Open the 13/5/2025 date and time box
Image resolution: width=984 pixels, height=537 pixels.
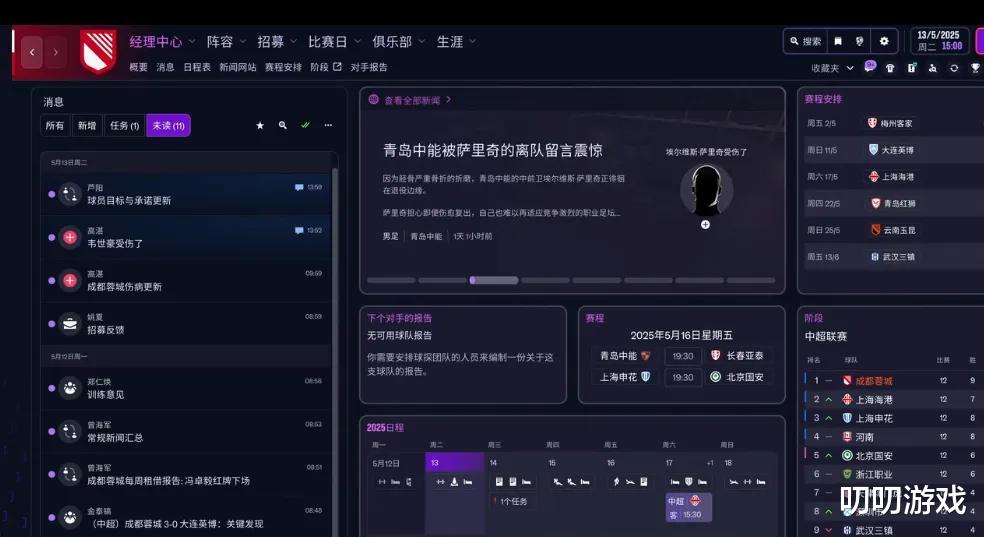pos(939,41)
